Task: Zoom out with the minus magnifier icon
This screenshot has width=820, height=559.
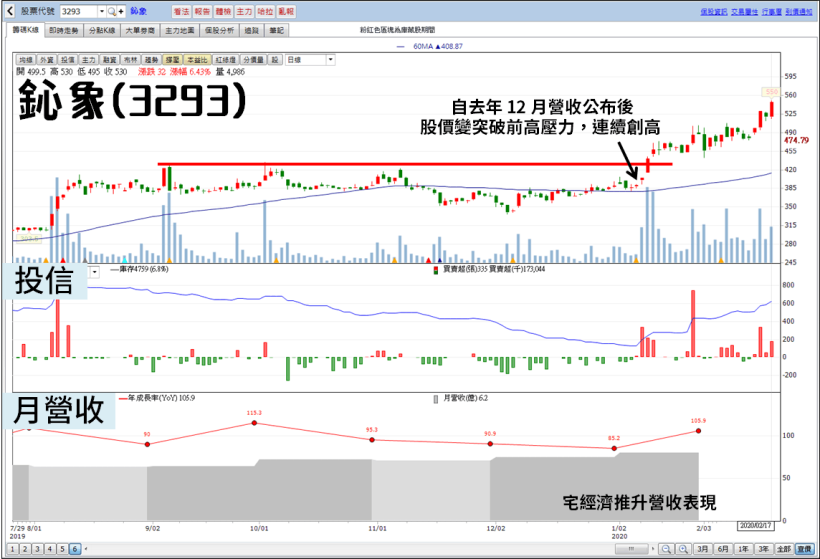Action: pyautogui.click(x=666, y=549)
